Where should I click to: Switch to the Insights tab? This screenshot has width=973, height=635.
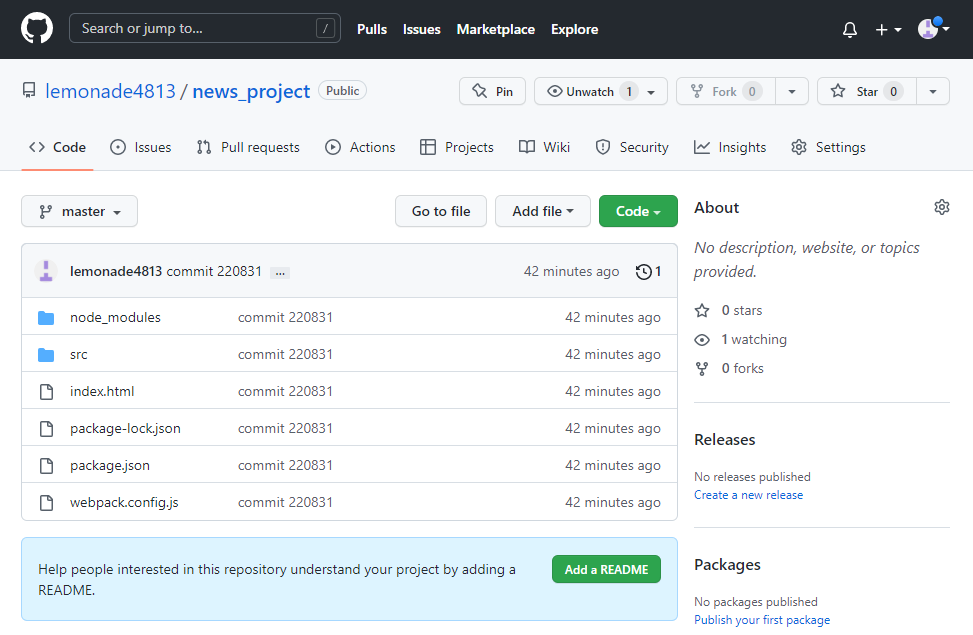coord(730,147)
